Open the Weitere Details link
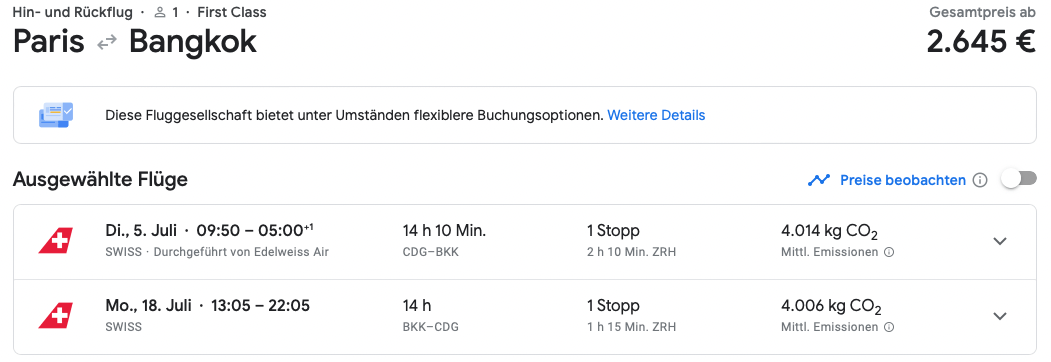Screen dimensions: 1051x362 pyautogui.click(x=656, y=115)
